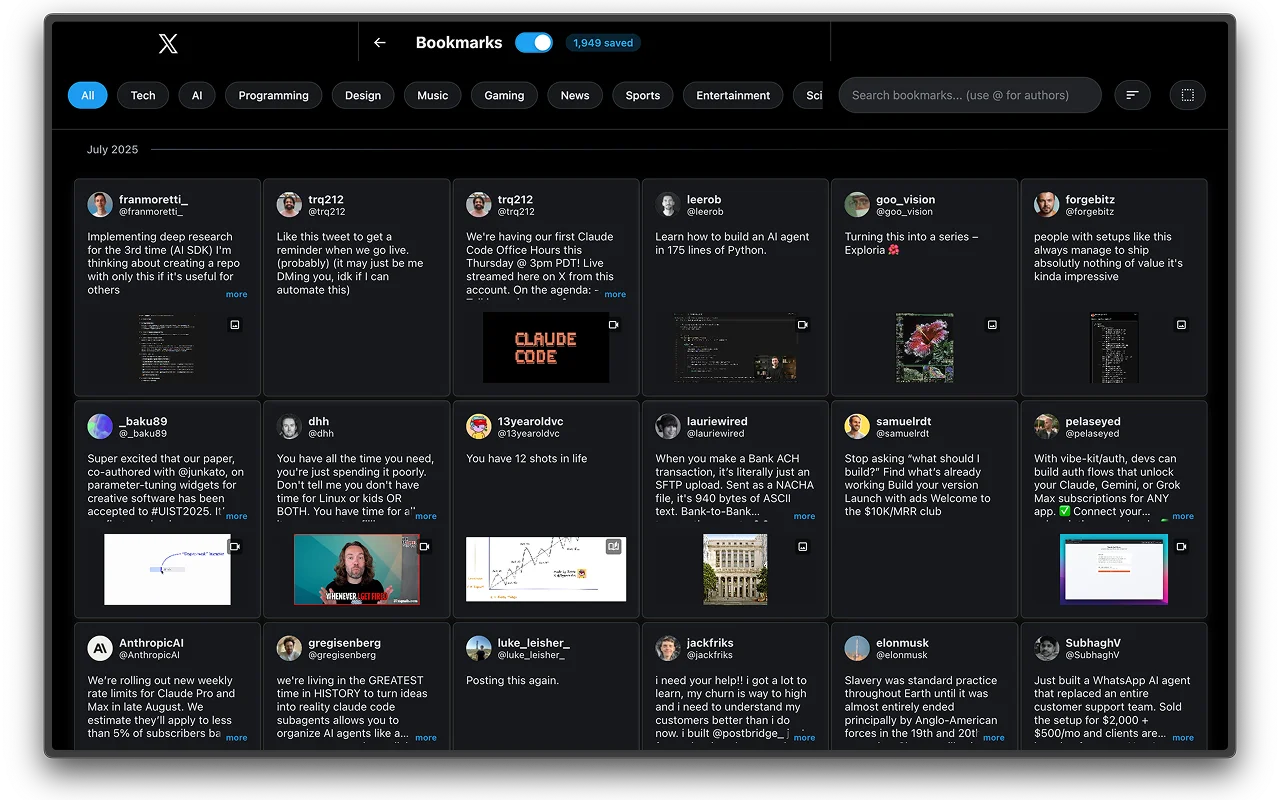Select the AI category filter
The image size is (1280, 800).
tap(197, 95)
